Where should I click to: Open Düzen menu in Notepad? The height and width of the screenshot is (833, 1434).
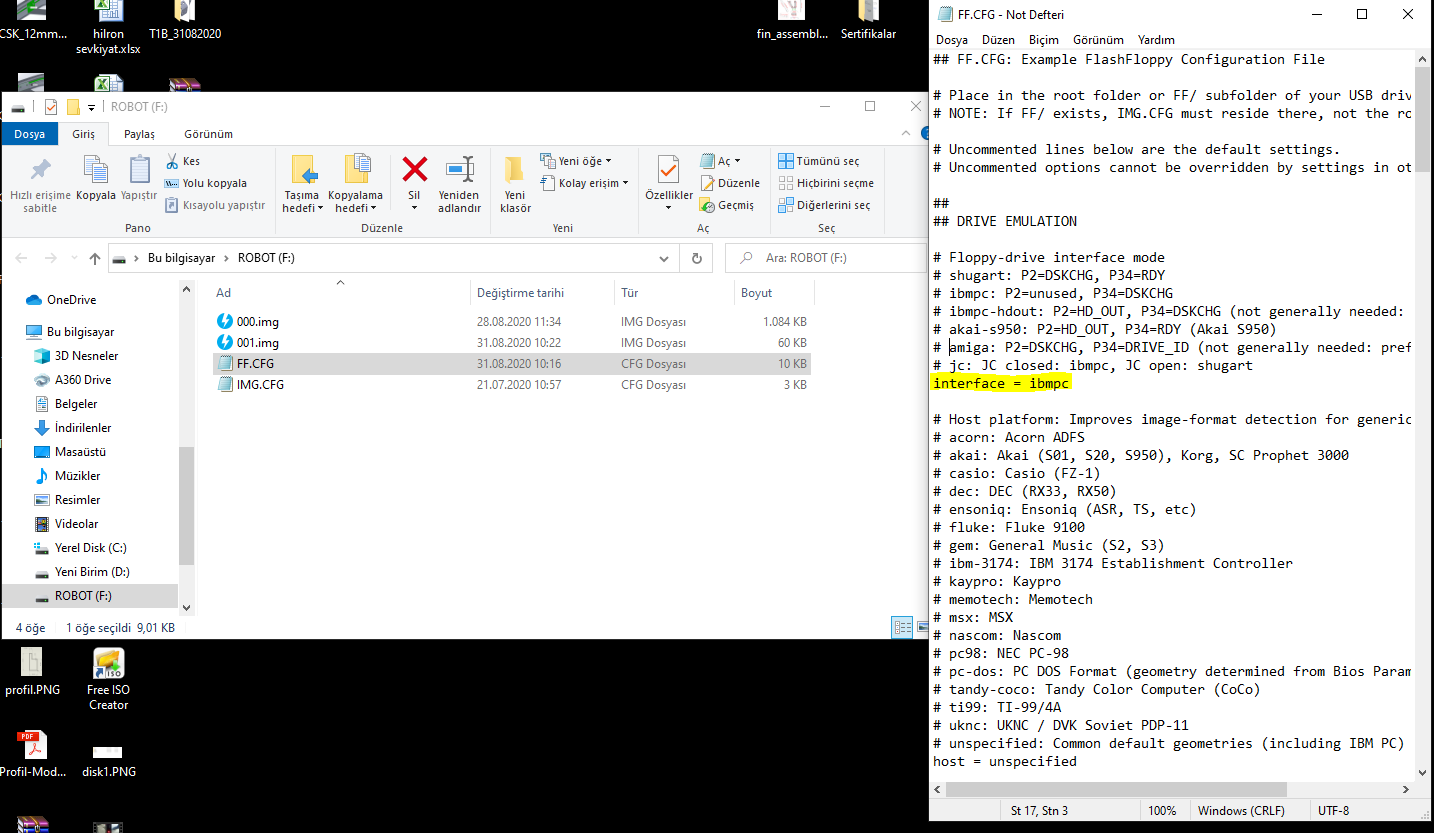[x=998, y=40]
